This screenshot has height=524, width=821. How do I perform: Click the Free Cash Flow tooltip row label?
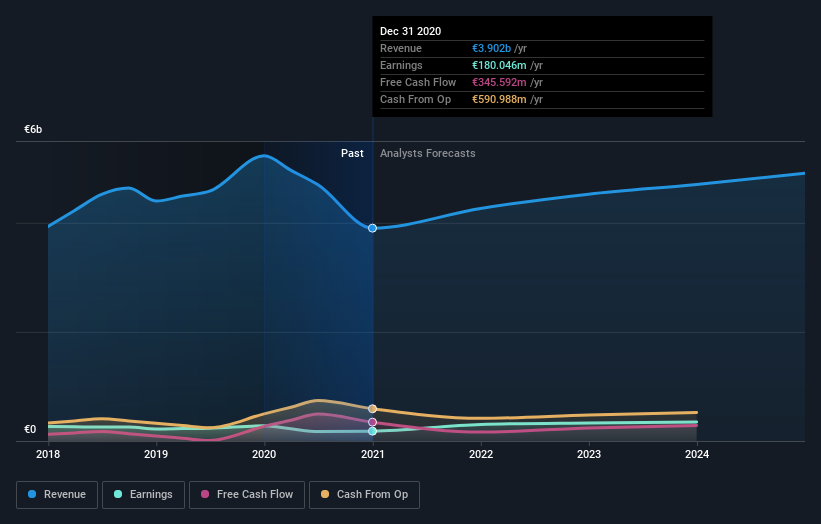click(x=418, y=82)
